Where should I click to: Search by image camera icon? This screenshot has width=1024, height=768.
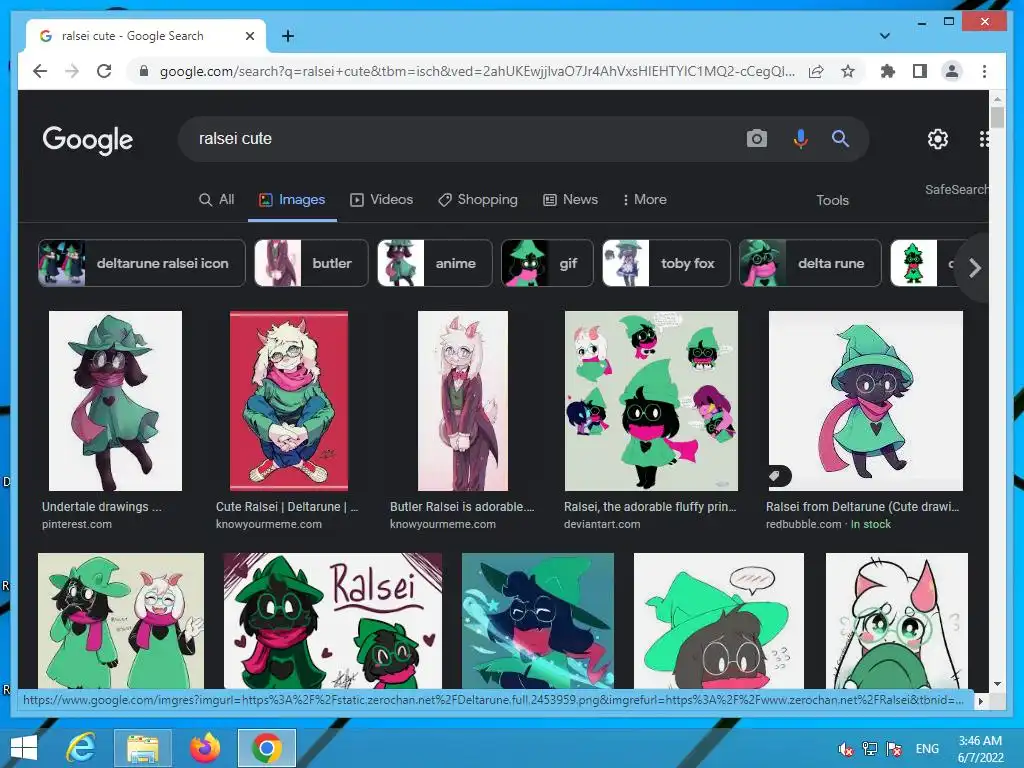(756, 138)
